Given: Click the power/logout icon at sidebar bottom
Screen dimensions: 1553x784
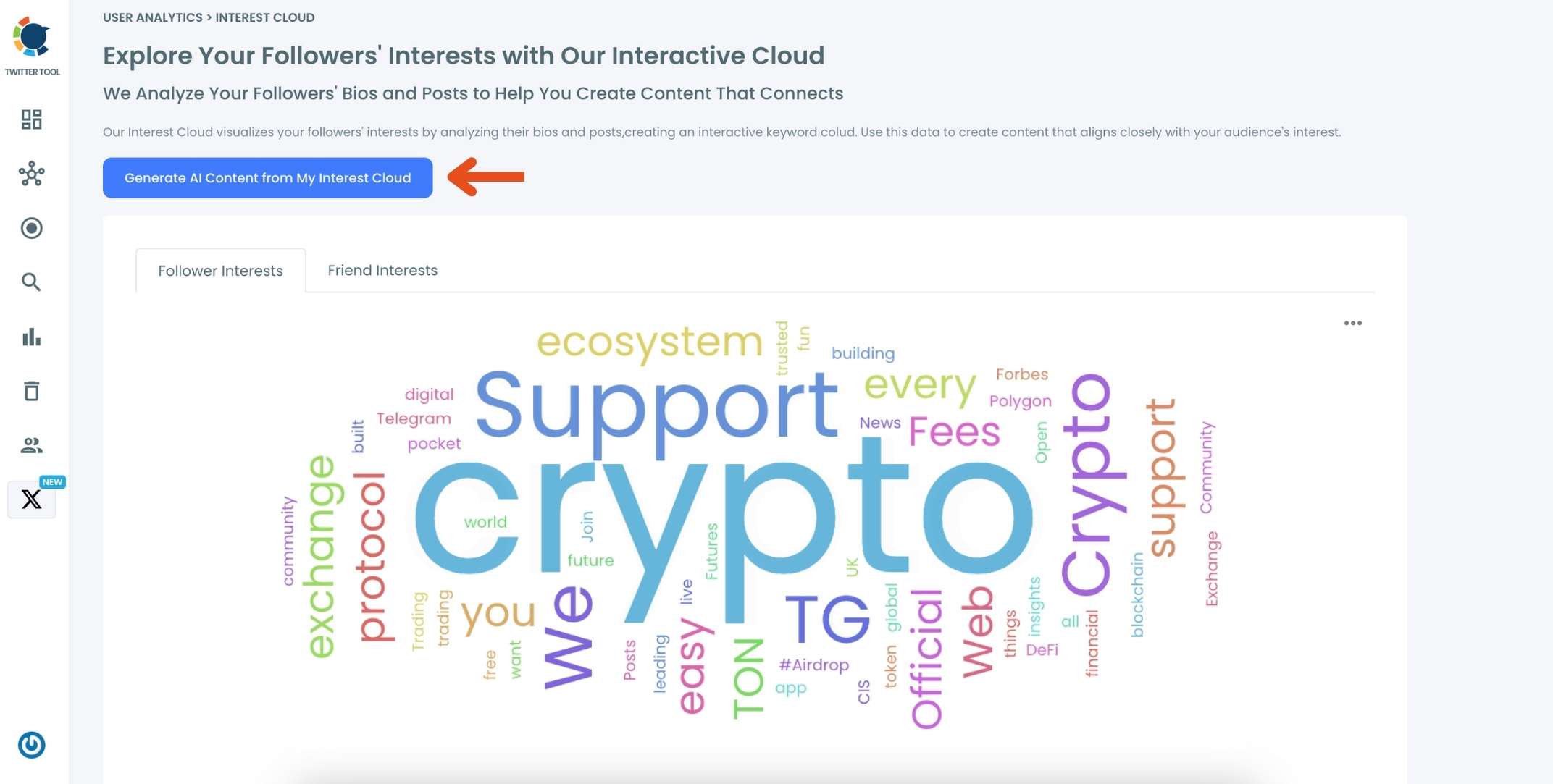Looking at the screenshot, I should 31,746.
